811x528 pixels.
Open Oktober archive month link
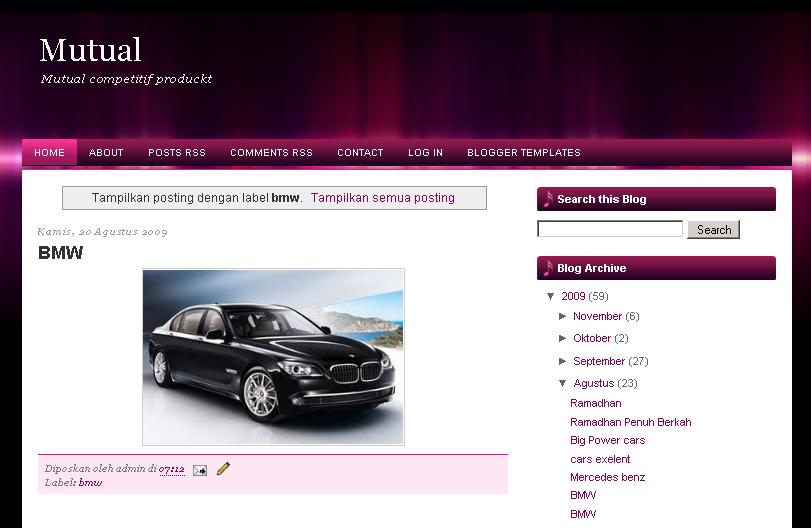click(592, 338)
